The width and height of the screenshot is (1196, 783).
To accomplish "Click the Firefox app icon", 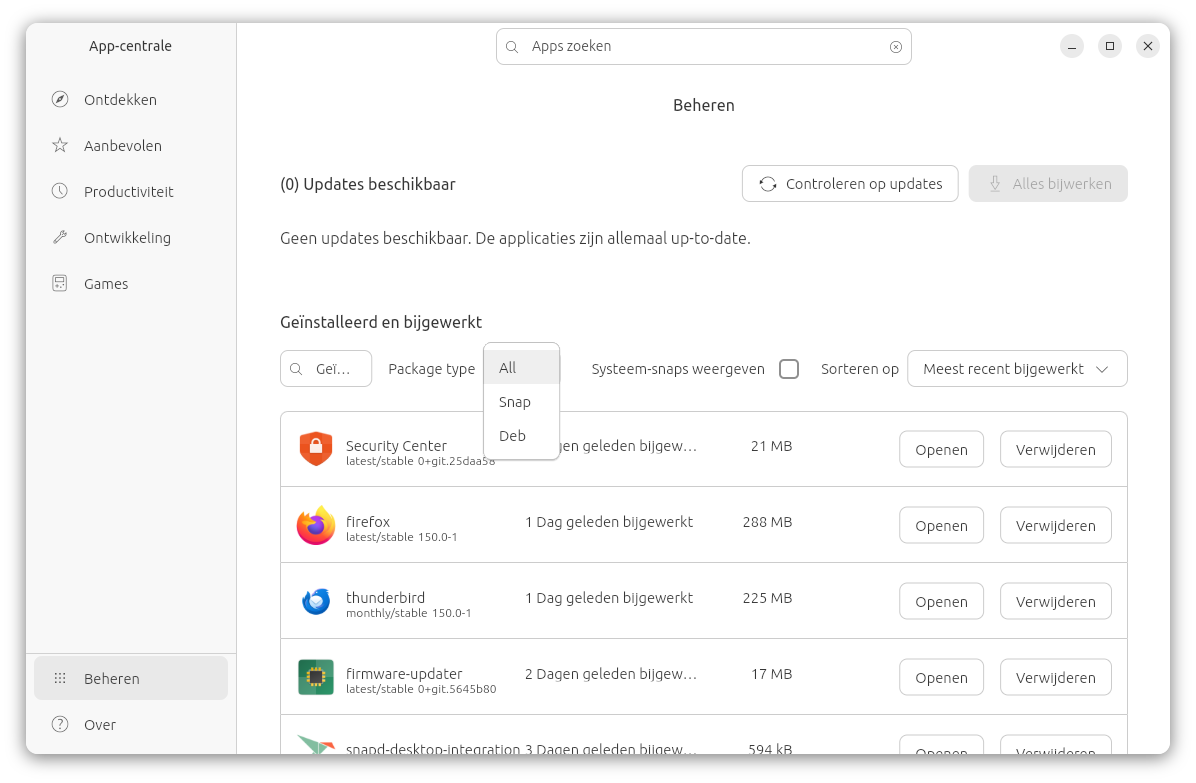I will [316, 526].
